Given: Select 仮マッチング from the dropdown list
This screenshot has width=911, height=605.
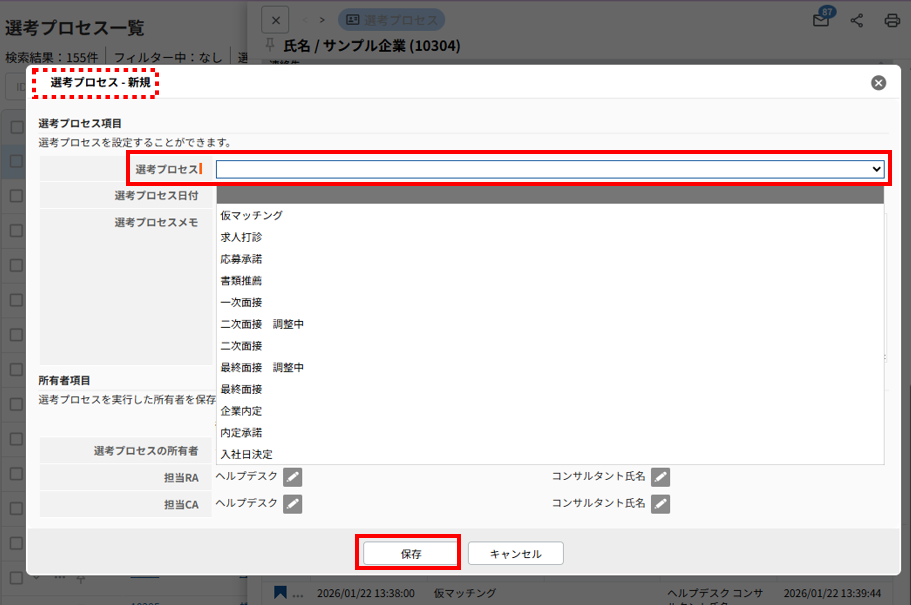Looking at the screenshot, I should point(251,215).
